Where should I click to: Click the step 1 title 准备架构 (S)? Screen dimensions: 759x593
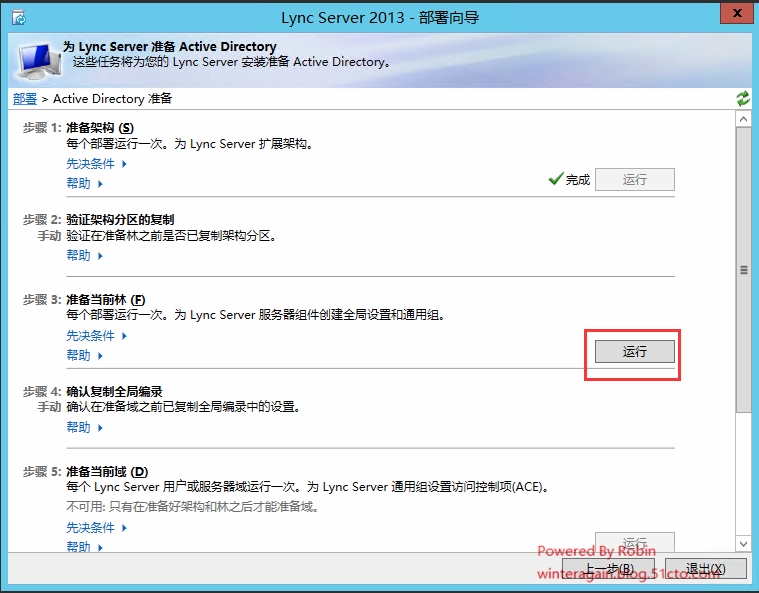[100, 128]
